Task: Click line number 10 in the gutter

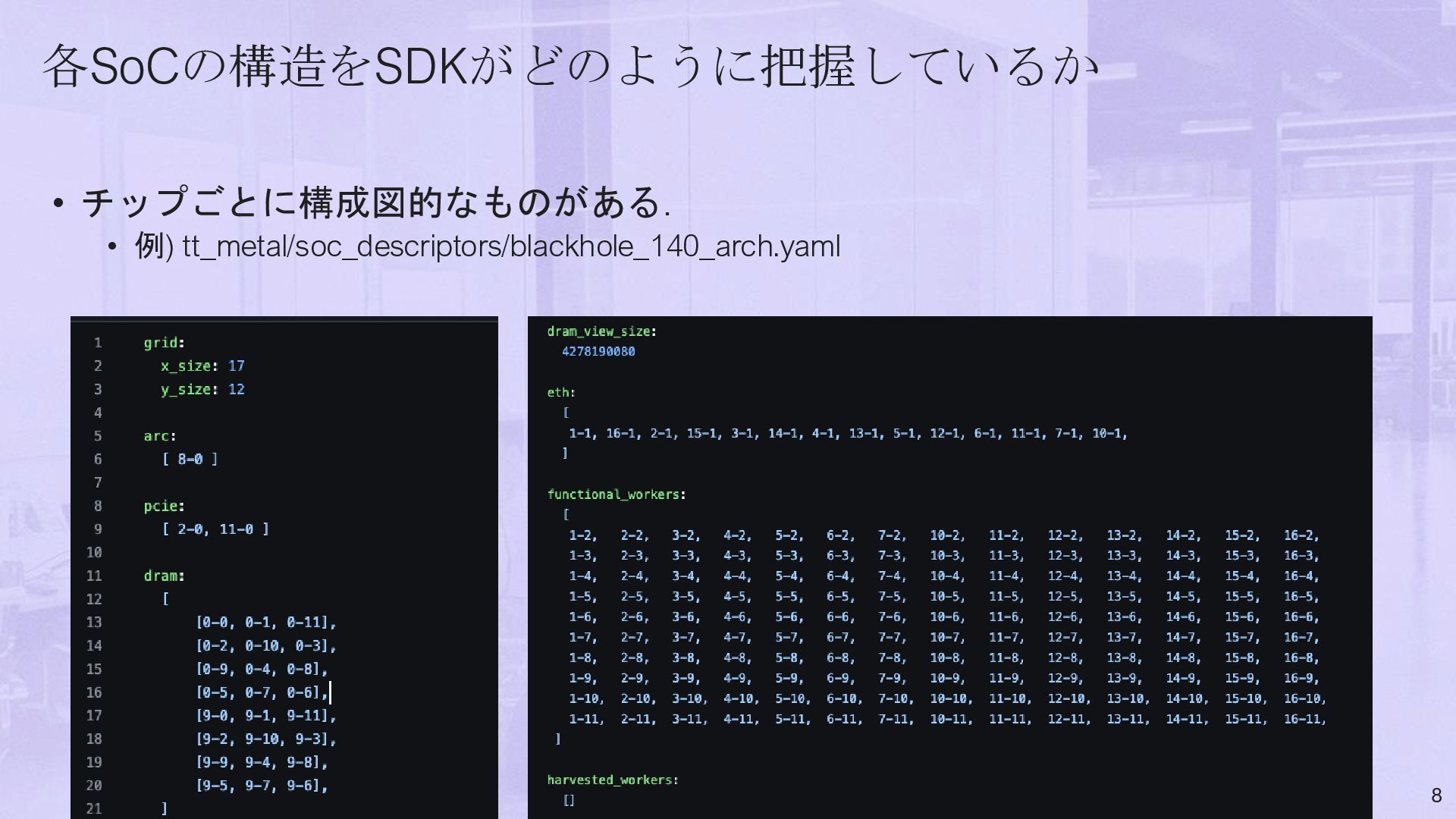Action: pyautogui.click(x=94, y=553)
